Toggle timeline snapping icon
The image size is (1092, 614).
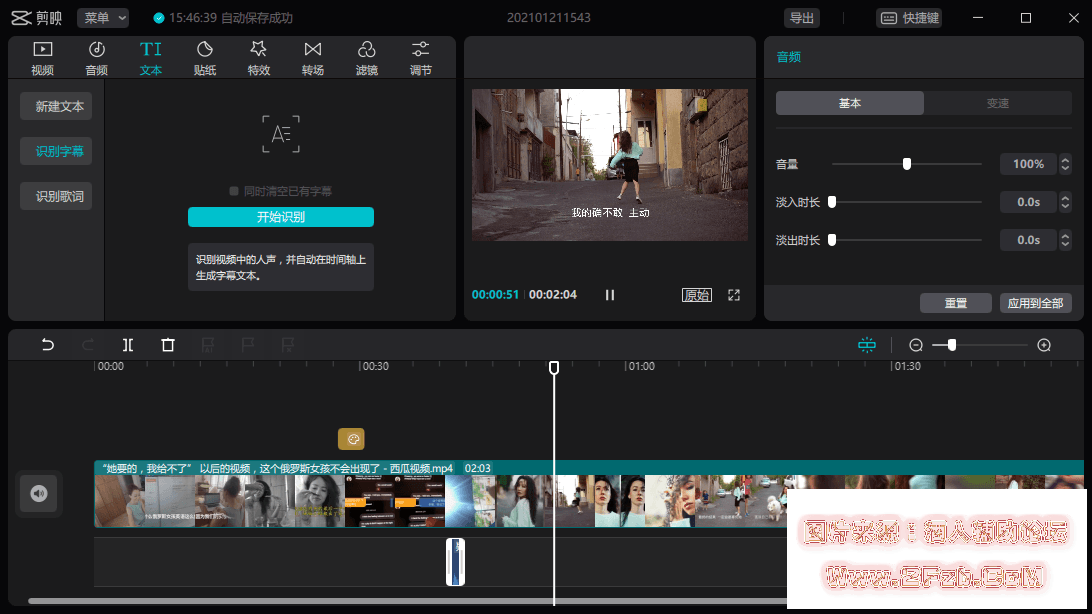coord(866,345)
